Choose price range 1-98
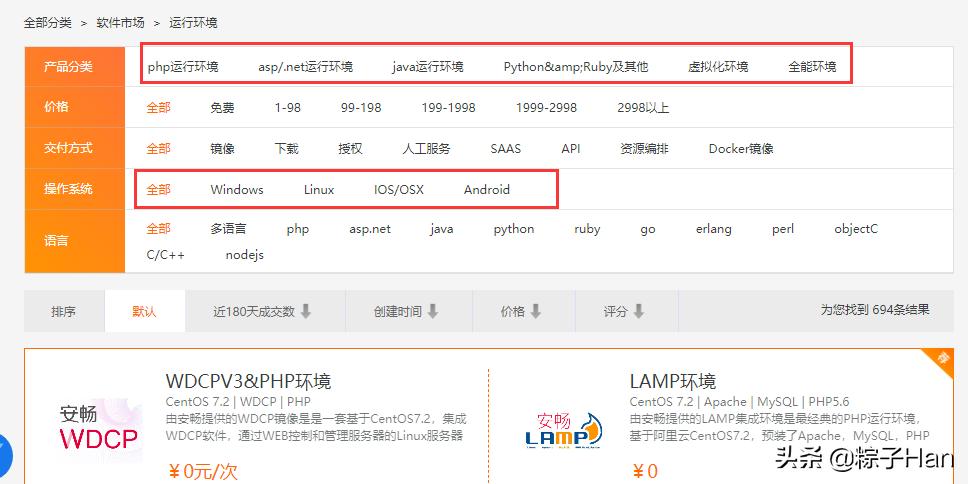 tap(288, 107)
